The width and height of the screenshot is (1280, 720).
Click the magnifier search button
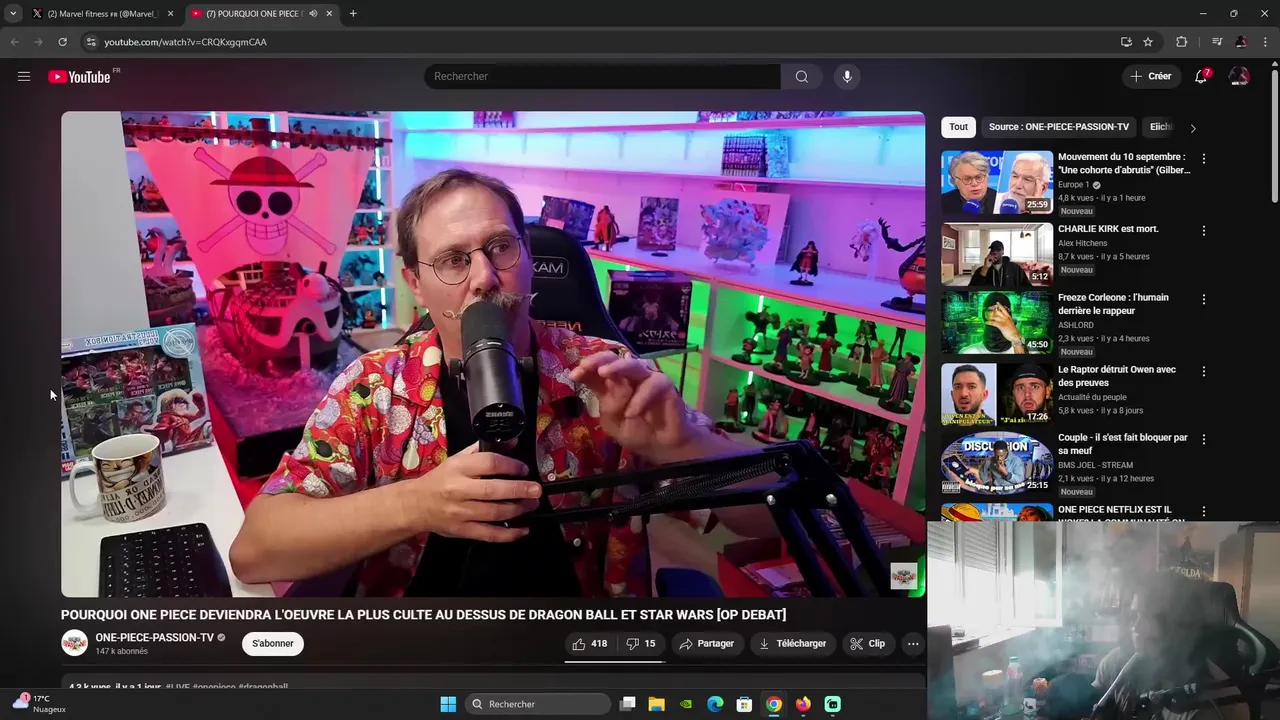802,76
